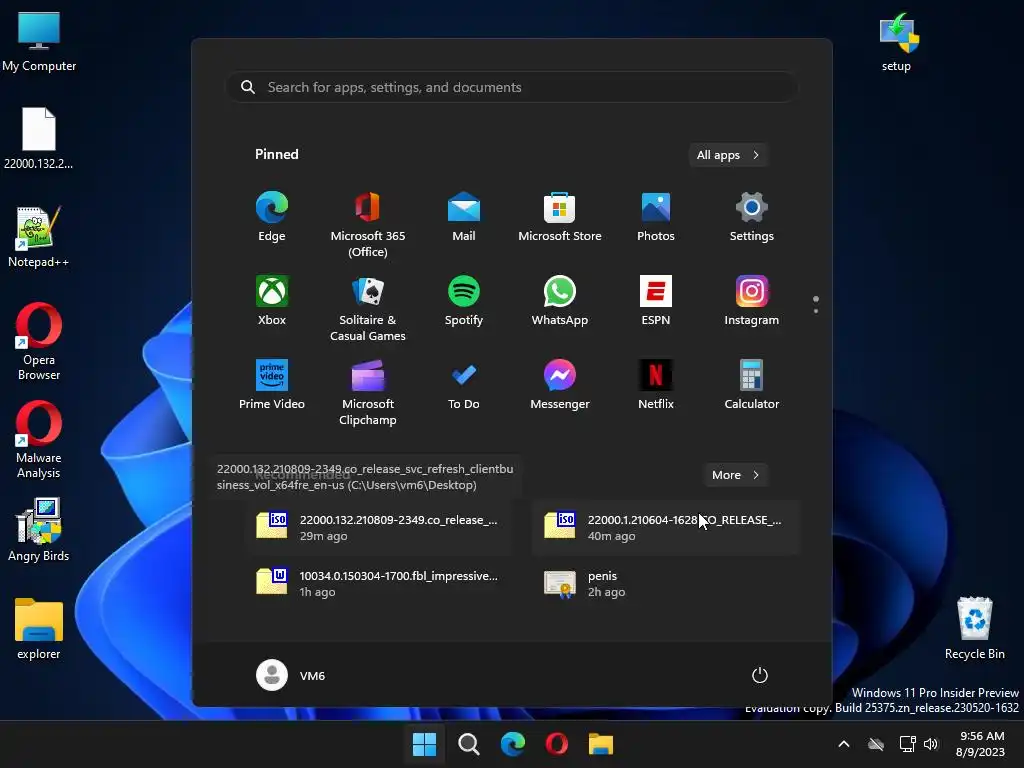Click the OneDrive tray icon
The height and width of the screenshot is (768, 1024).
pyautogui.click(x=876, y=744)
